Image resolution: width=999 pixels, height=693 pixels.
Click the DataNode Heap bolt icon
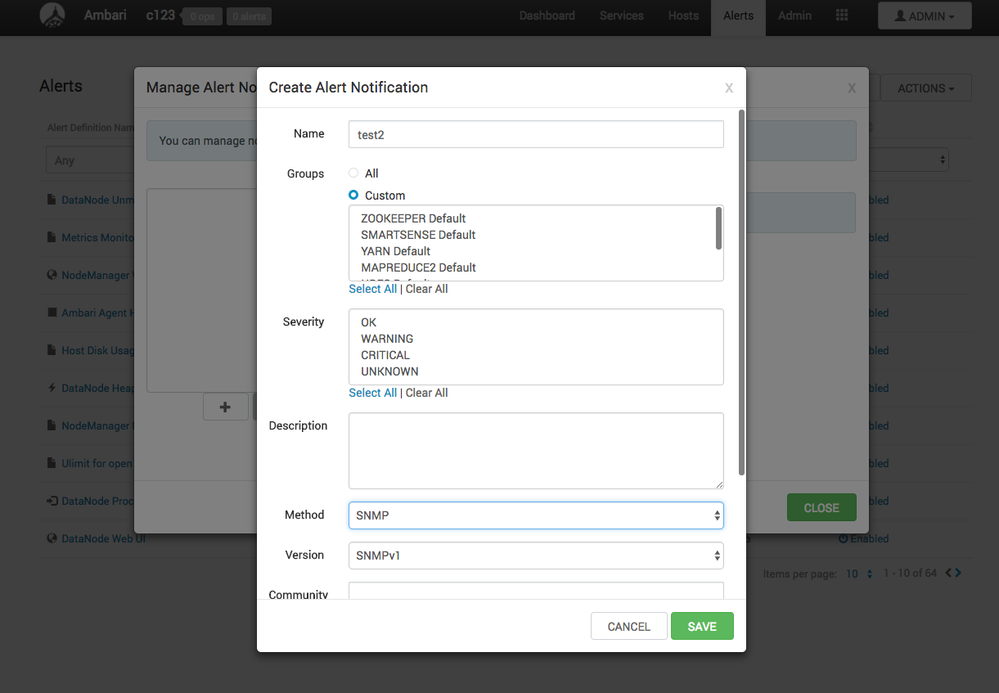(x=52, y=387)
